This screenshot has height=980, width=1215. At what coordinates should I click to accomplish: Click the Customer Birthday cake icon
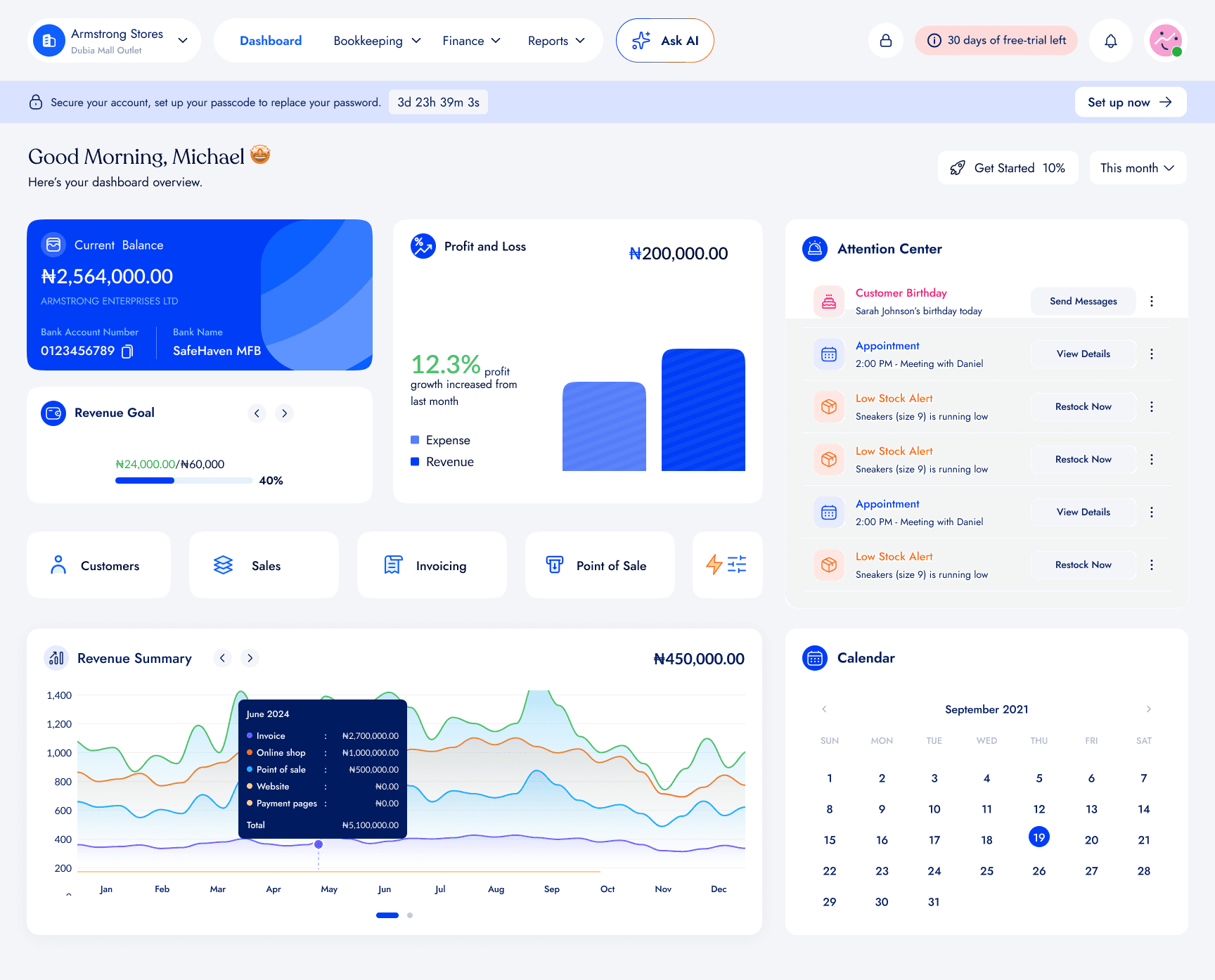click(829, 302)
